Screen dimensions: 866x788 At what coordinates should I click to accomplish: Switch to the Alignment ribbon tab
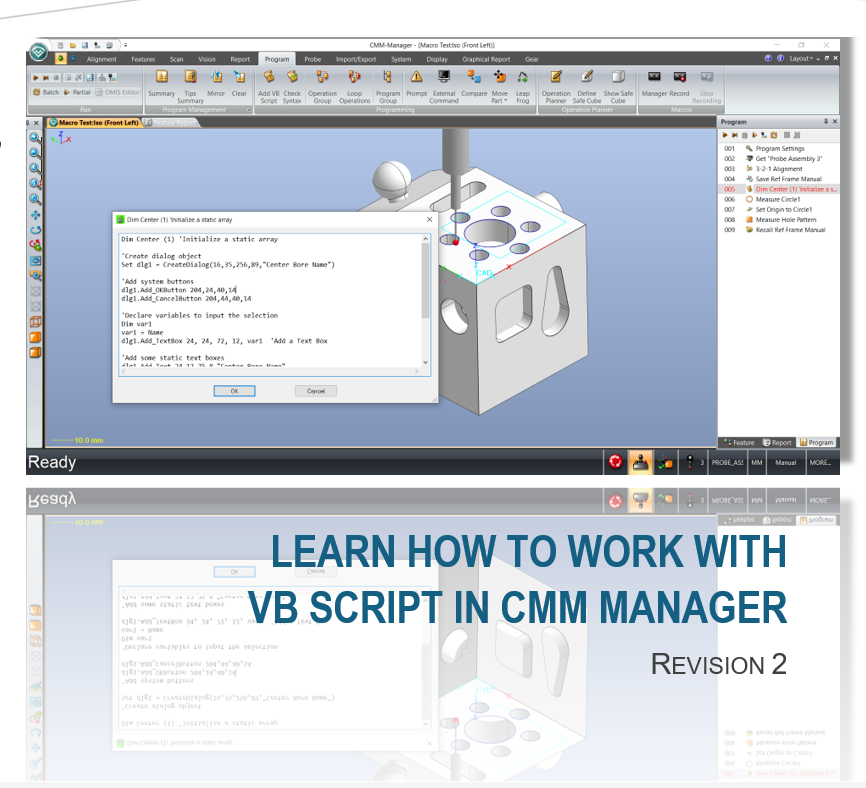tap(102, 59)
